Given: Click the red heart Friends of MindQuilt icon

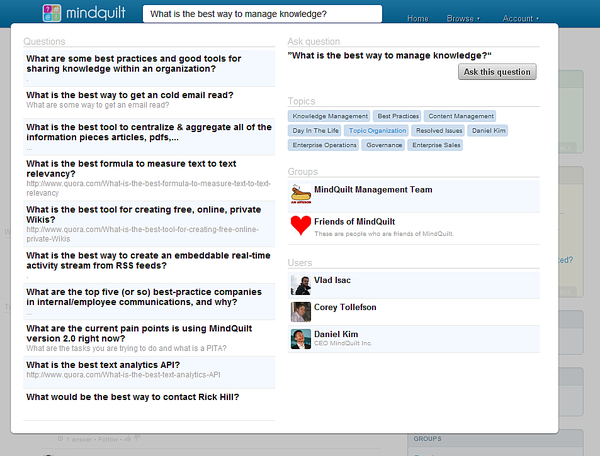Looking at the screenshot, I should click(x=301, y=225).
